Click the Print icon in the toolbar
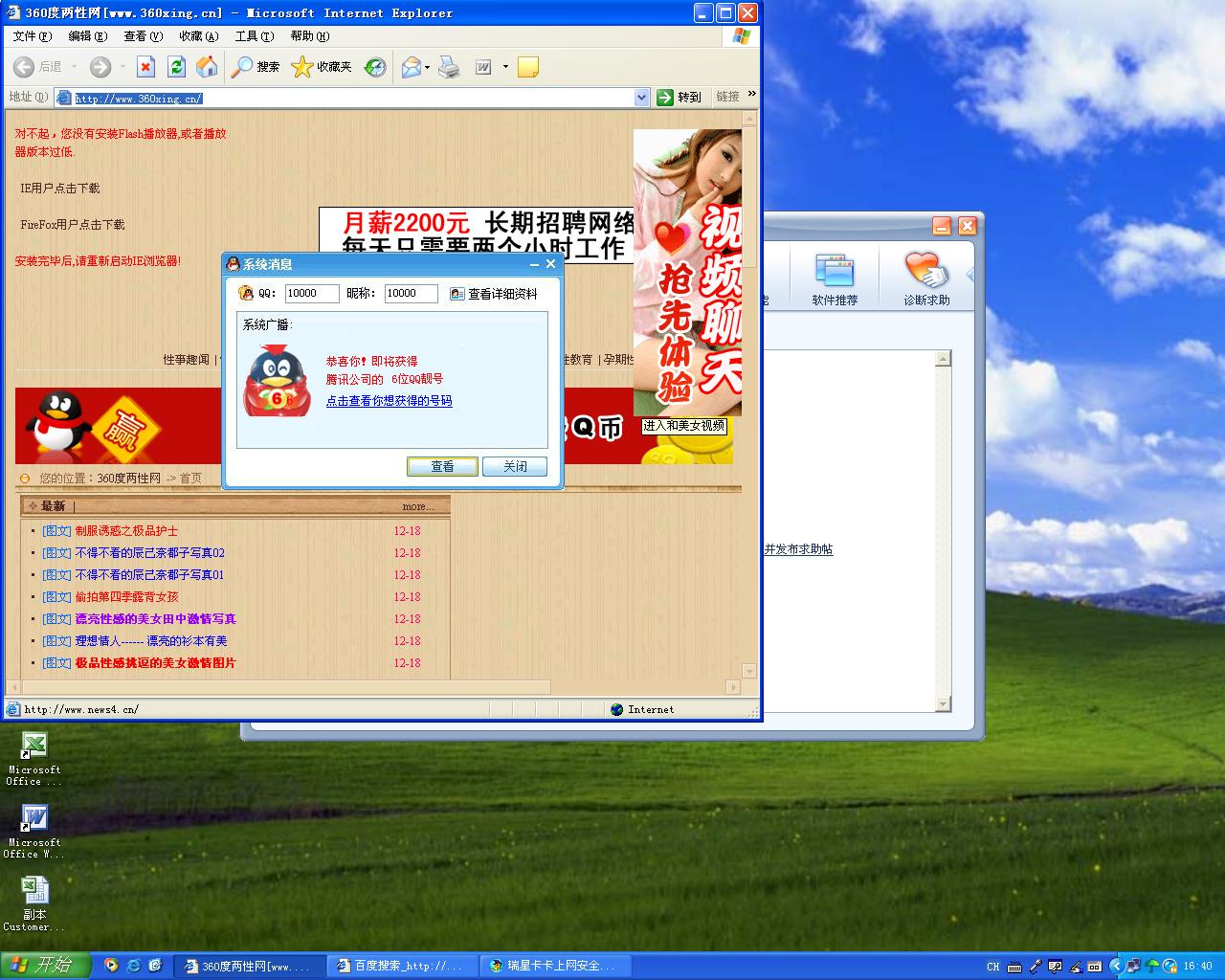This screenshot has width=1225, height=980. click(x=449, y=66)
